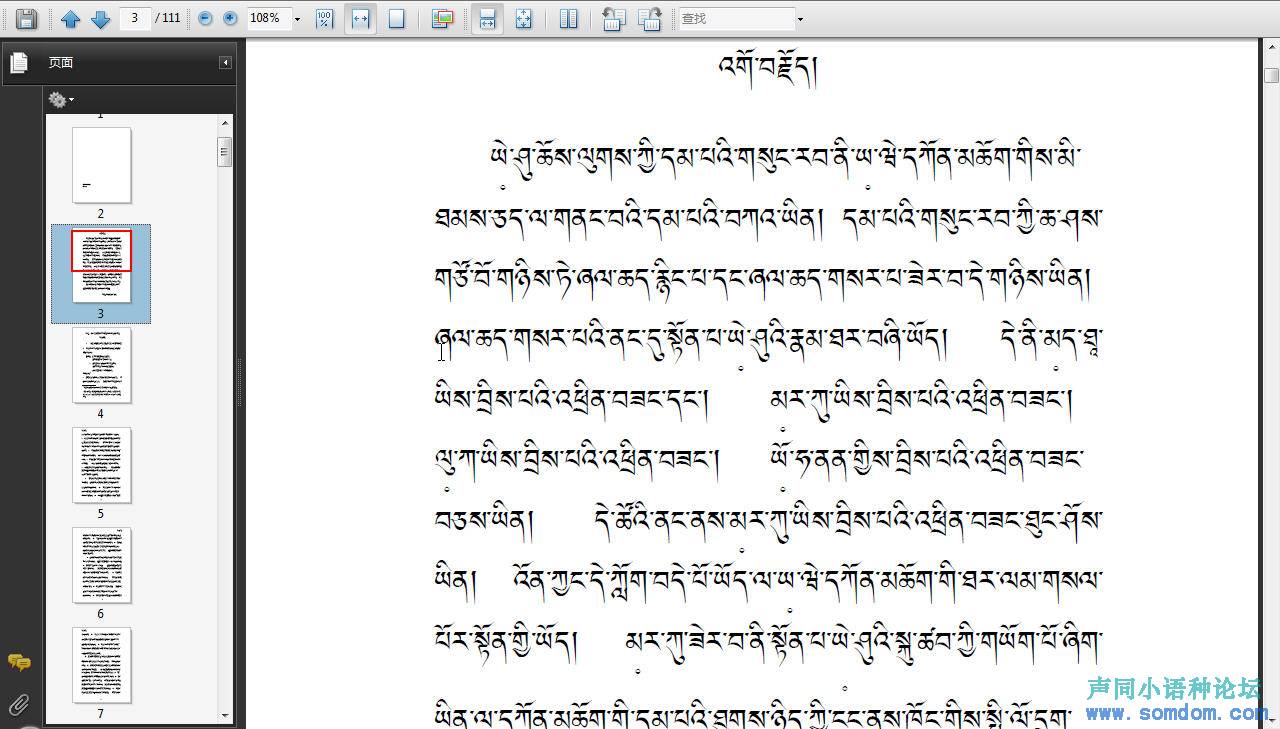Go to next page with down arrow
The image size is (1280, 729).
[x=101, y=18]
